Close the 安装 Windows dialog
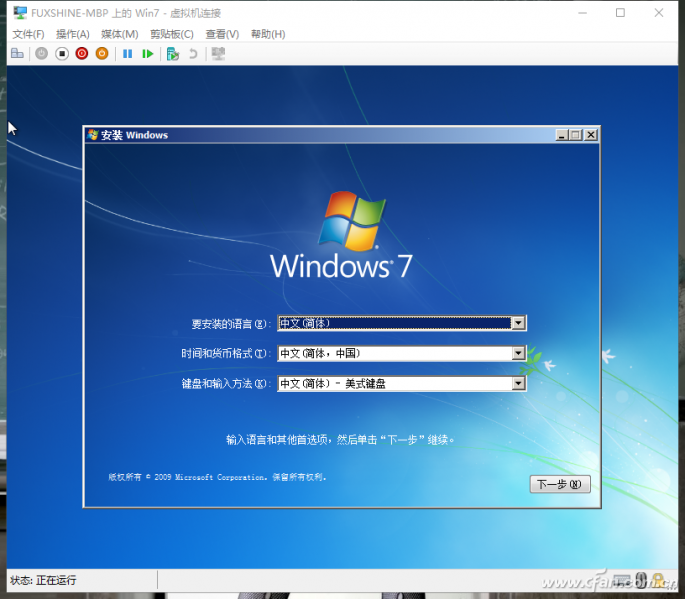Viewport: 685px width, 599px height. click(x=591, y=135)
